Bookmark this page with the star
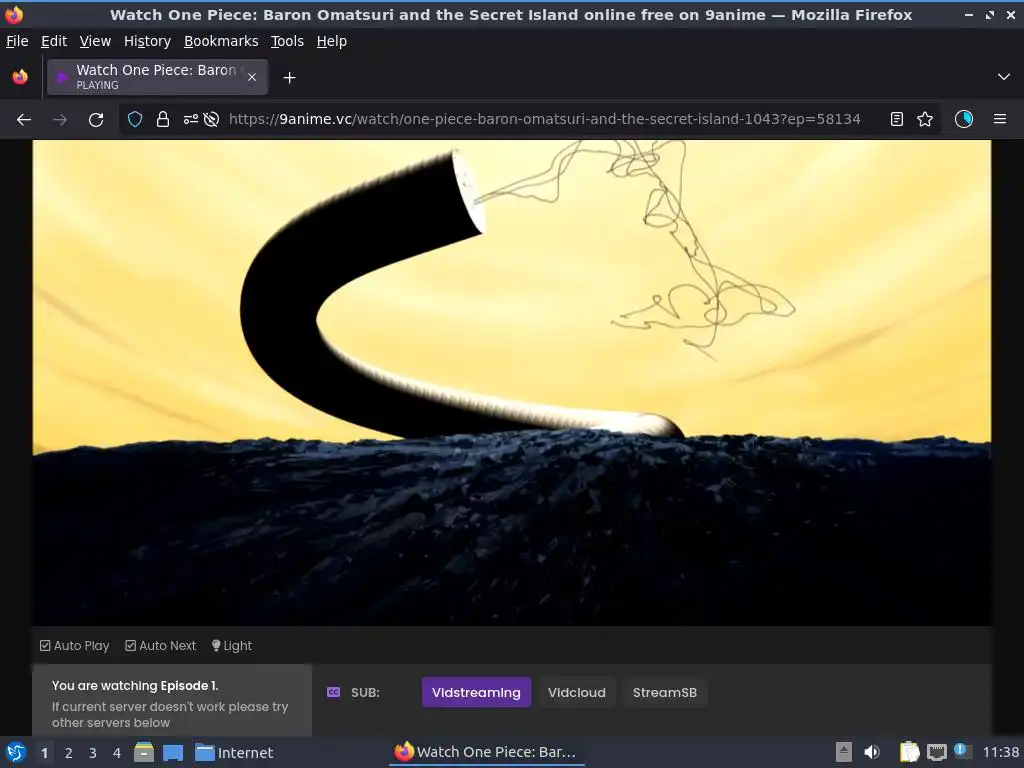 point(925,119)
